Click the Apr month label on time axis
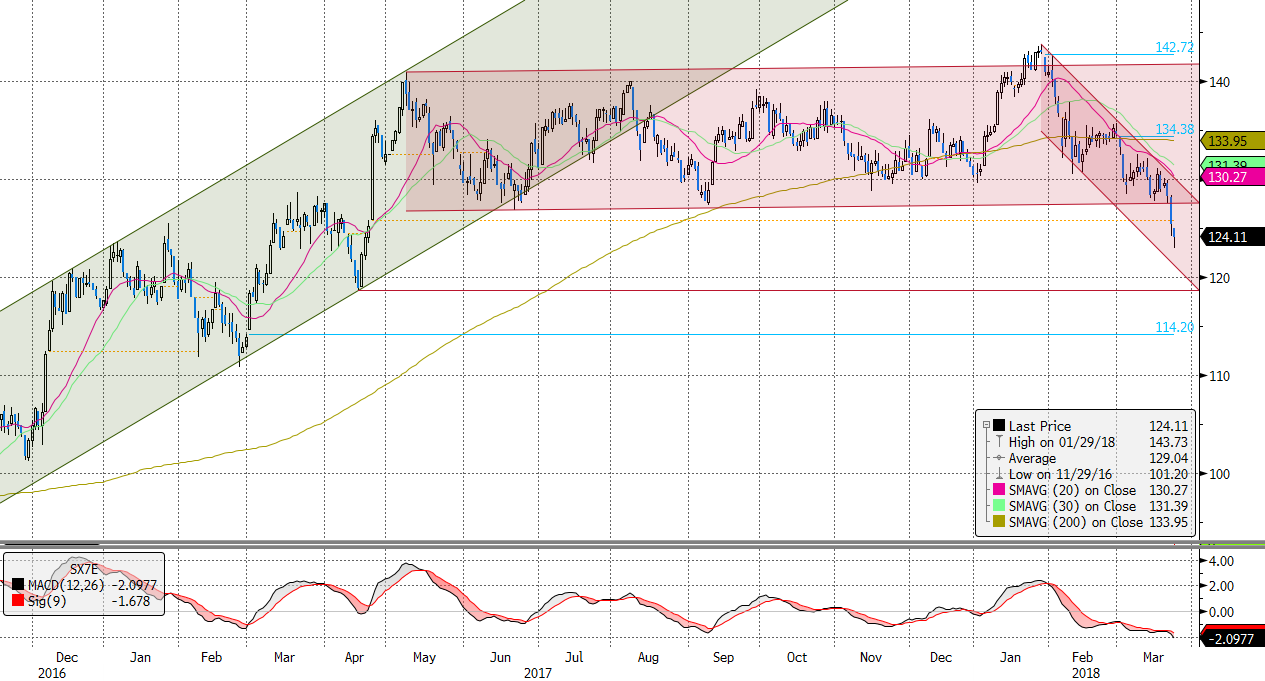 click(x=355, y=658)
